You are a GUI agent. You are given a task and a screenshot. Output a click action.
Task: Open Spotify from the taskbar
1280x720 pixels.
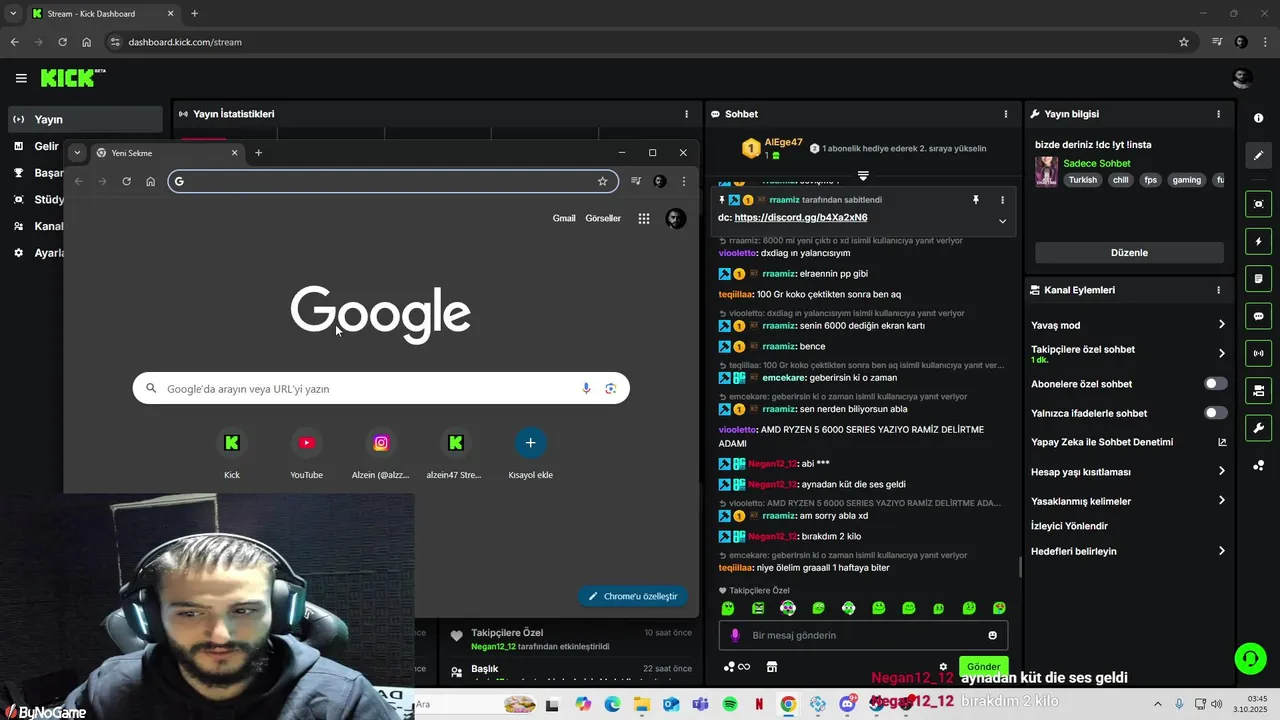point(729,704)
